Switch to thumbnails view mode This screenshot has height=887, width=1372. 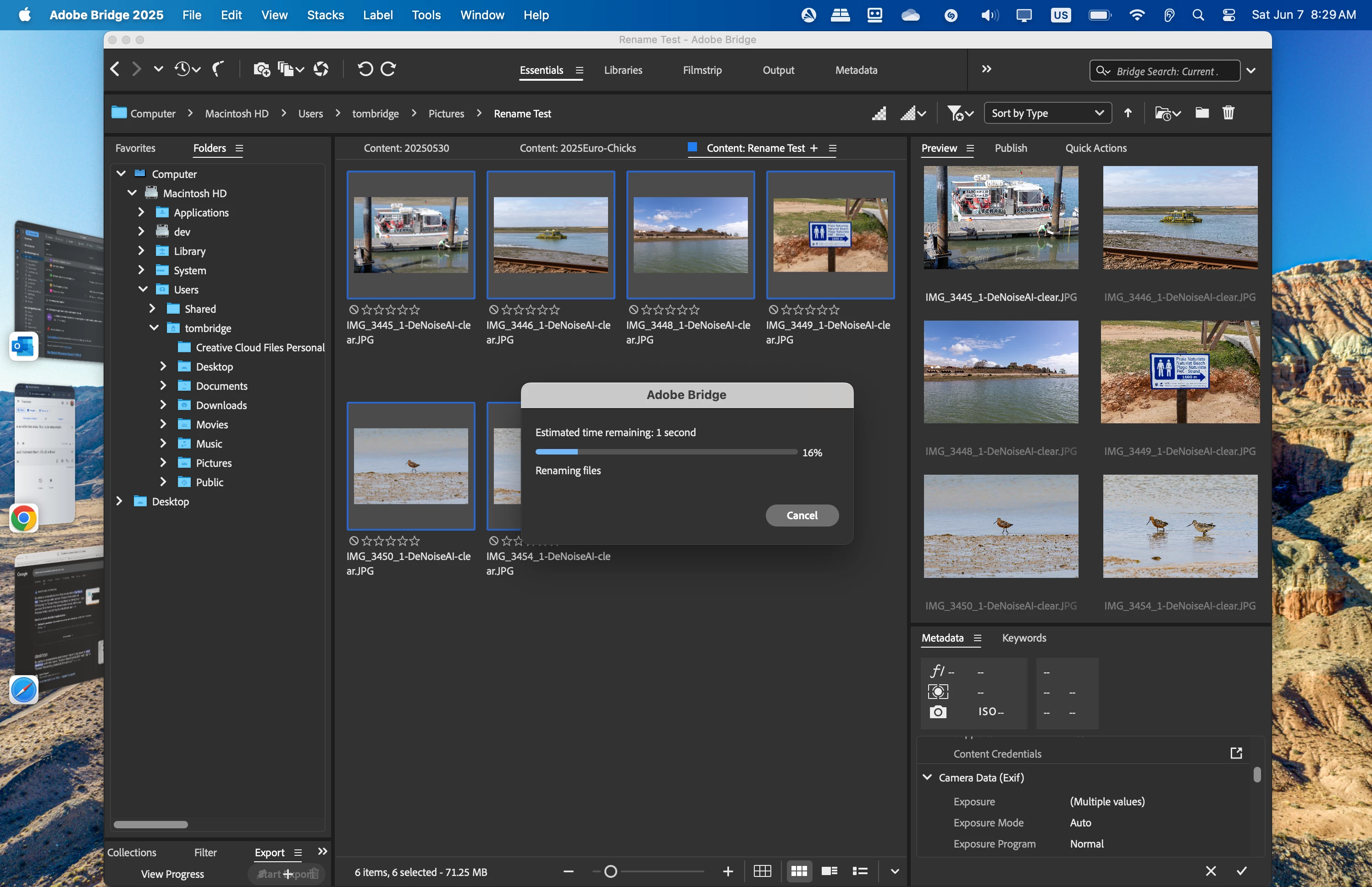coord(798,871)
